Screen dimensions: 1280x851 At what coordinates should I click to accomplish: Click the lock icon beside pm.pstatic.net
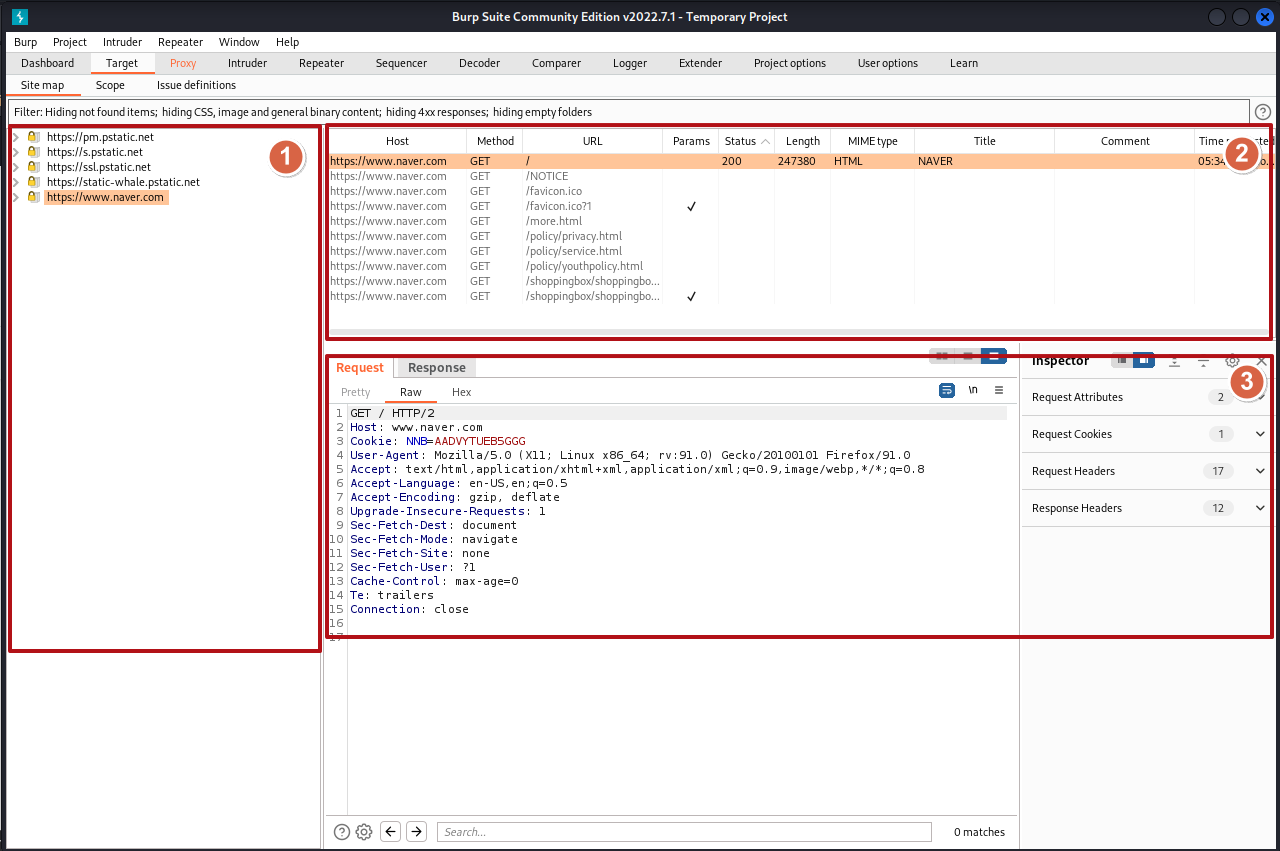click(33, 137)
